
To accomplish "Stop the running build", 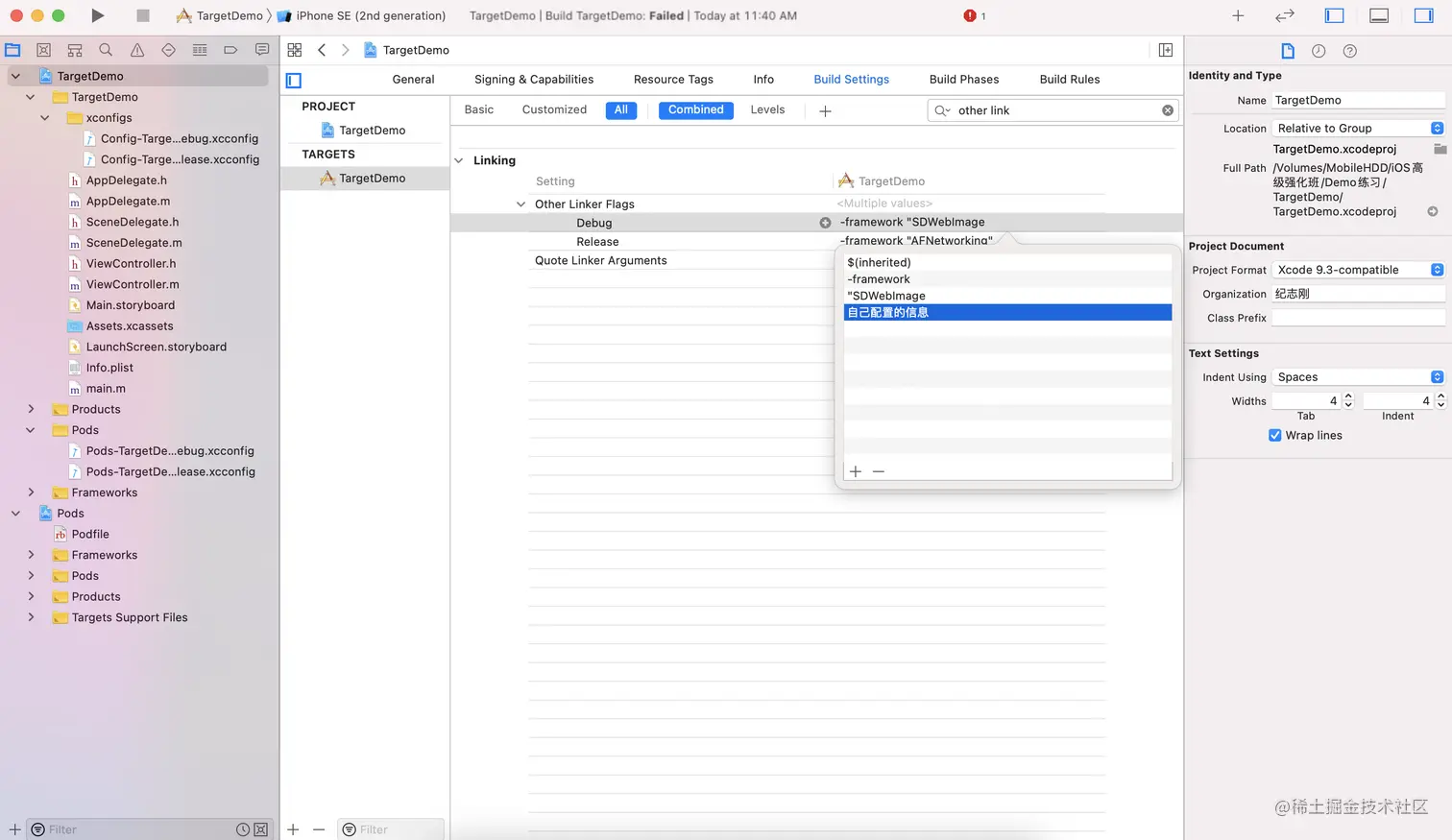I will pyautogui.click(x=143, y=15).
